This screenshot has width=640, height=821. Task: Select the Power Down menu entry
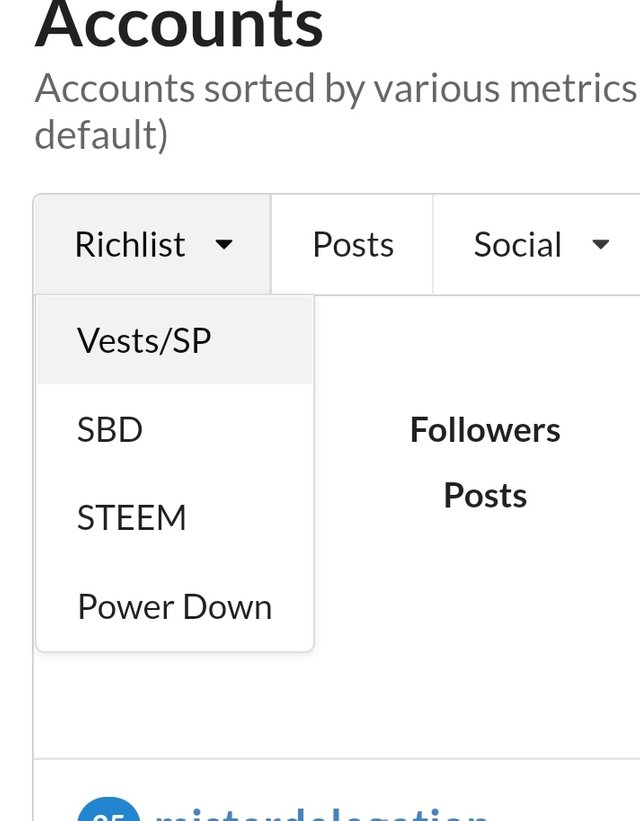point(175,607)
